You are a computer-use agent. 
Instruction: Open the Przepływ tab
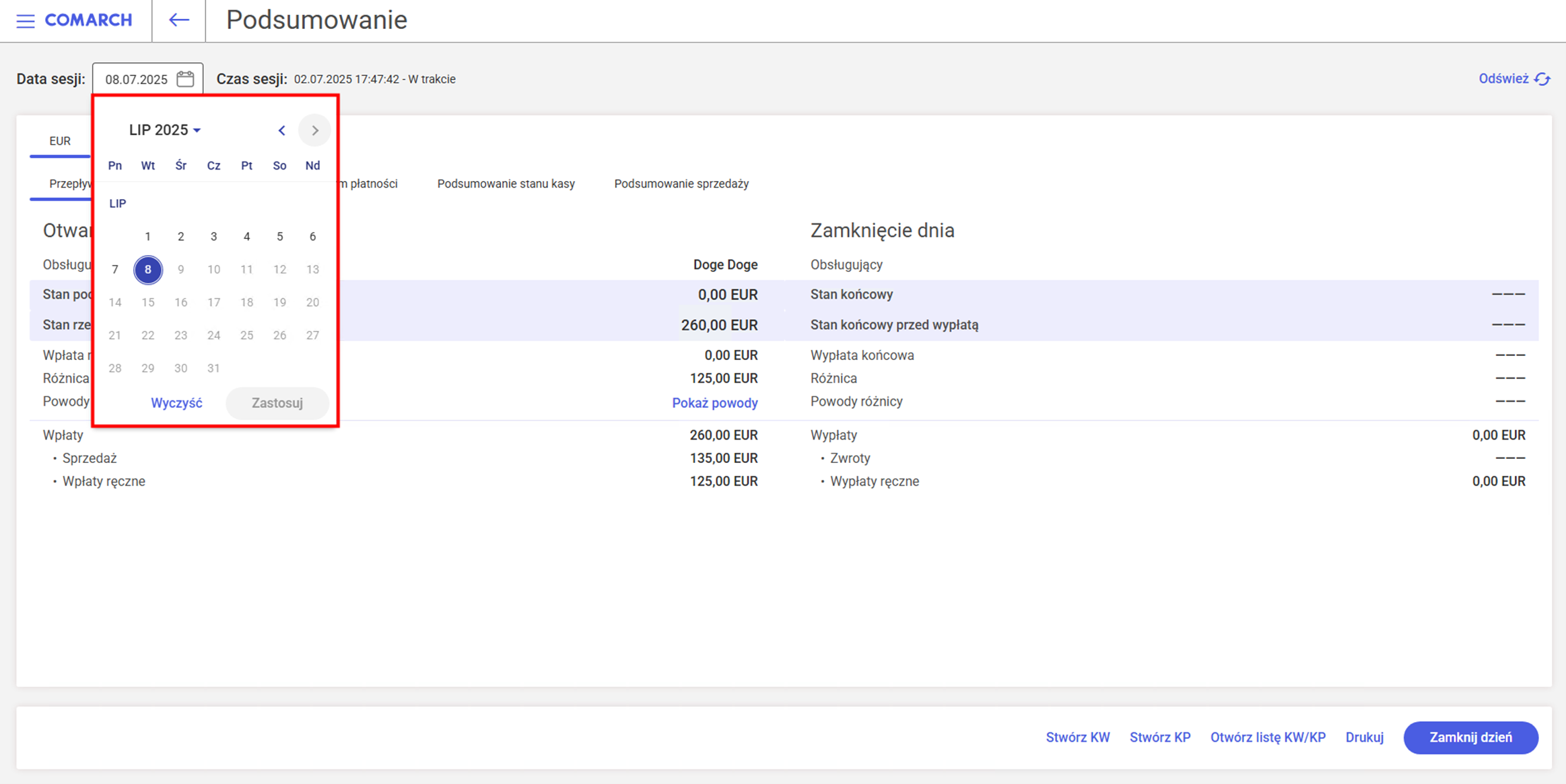pos(70,184)
